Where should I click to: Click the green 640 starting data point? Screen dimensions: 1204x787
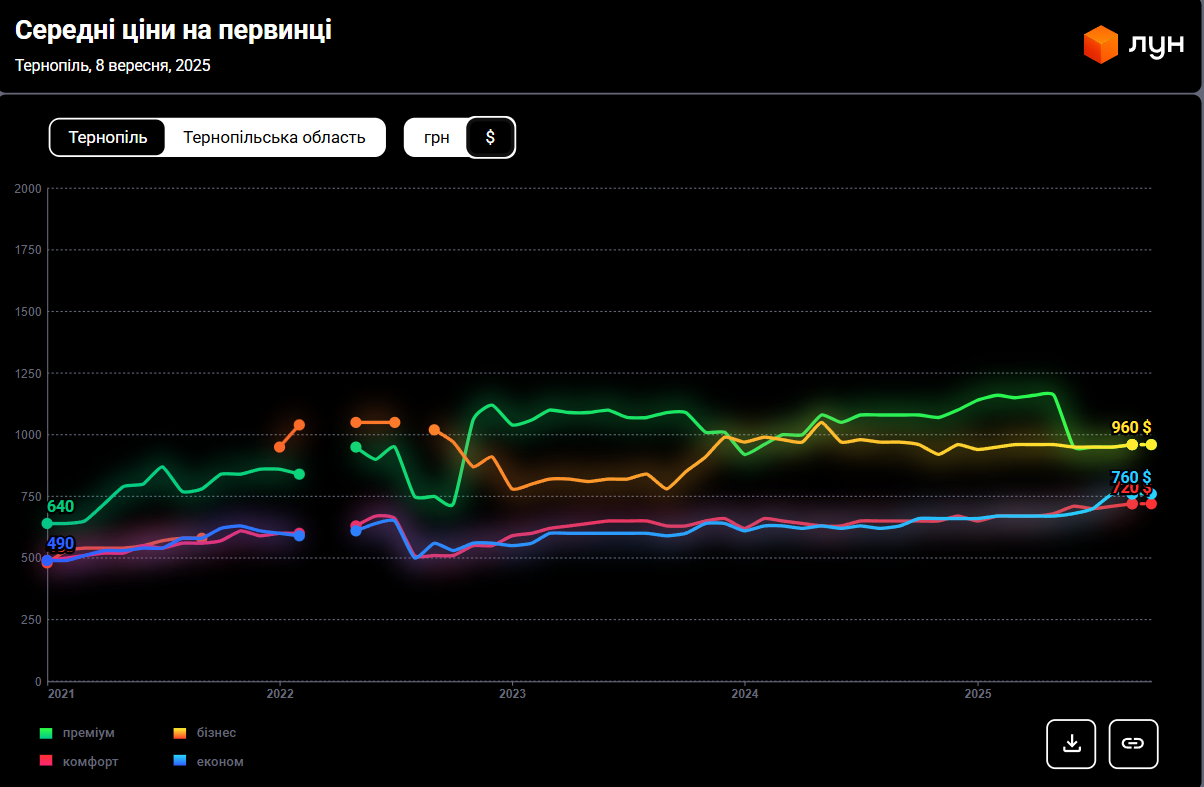[47, 523]
